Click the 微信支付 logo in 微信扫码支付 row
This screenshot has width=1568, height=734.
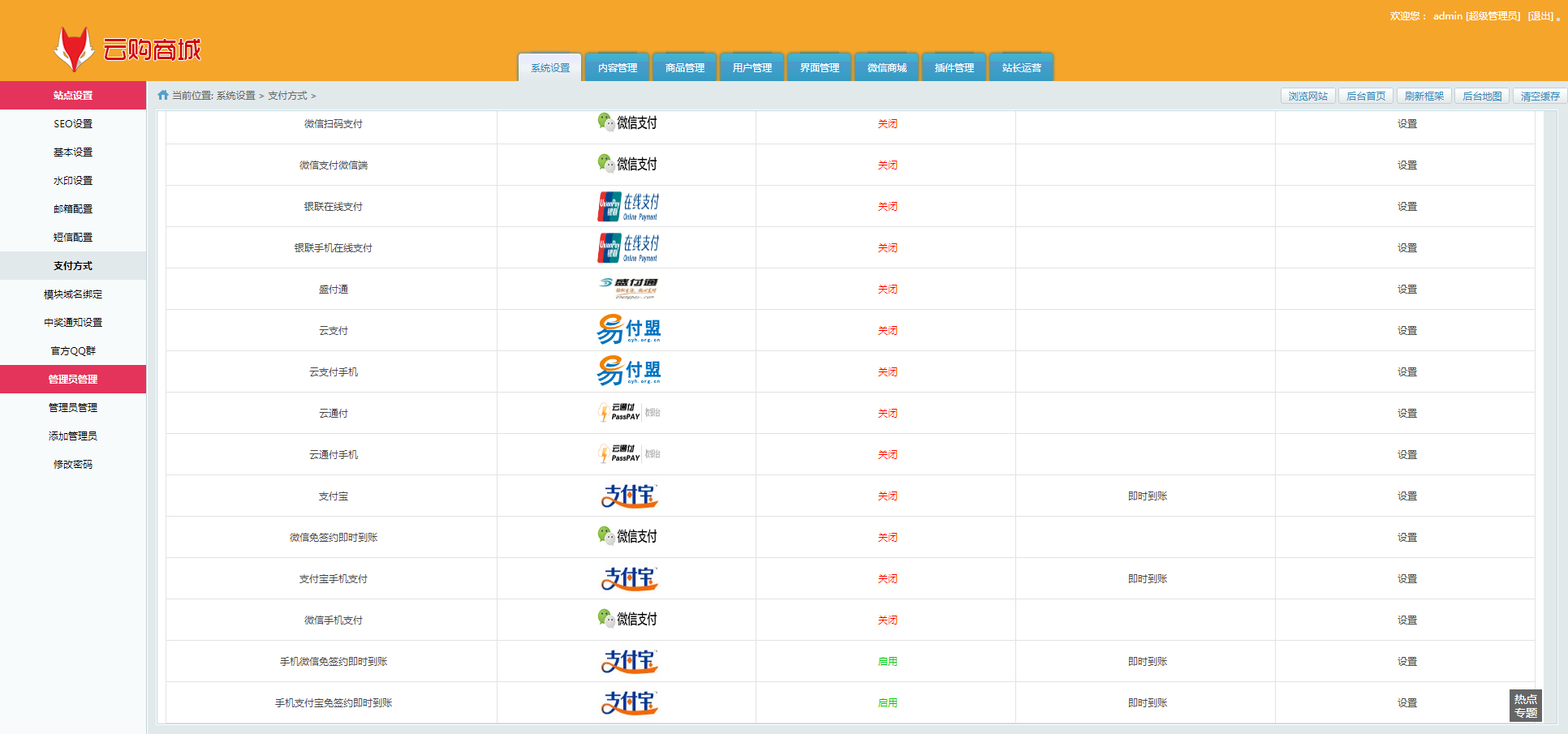click(627, 123)
